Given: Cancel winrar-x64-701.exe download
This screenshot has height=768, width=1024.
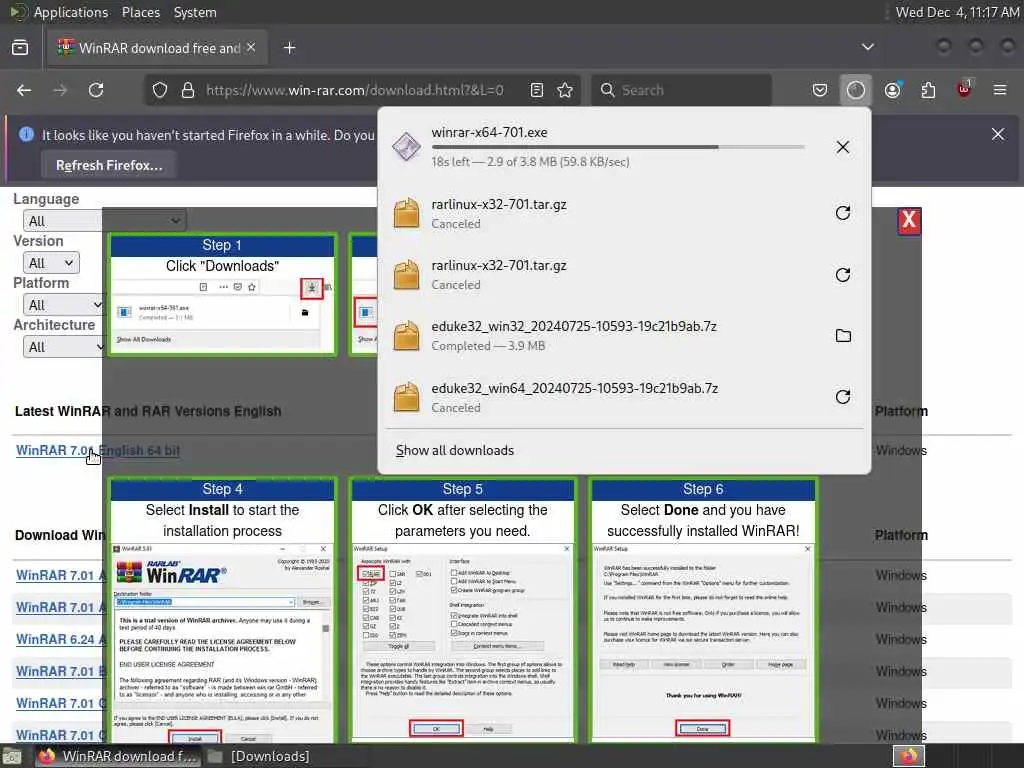Looking at the screenshot, I should click(x=843, y=147).
